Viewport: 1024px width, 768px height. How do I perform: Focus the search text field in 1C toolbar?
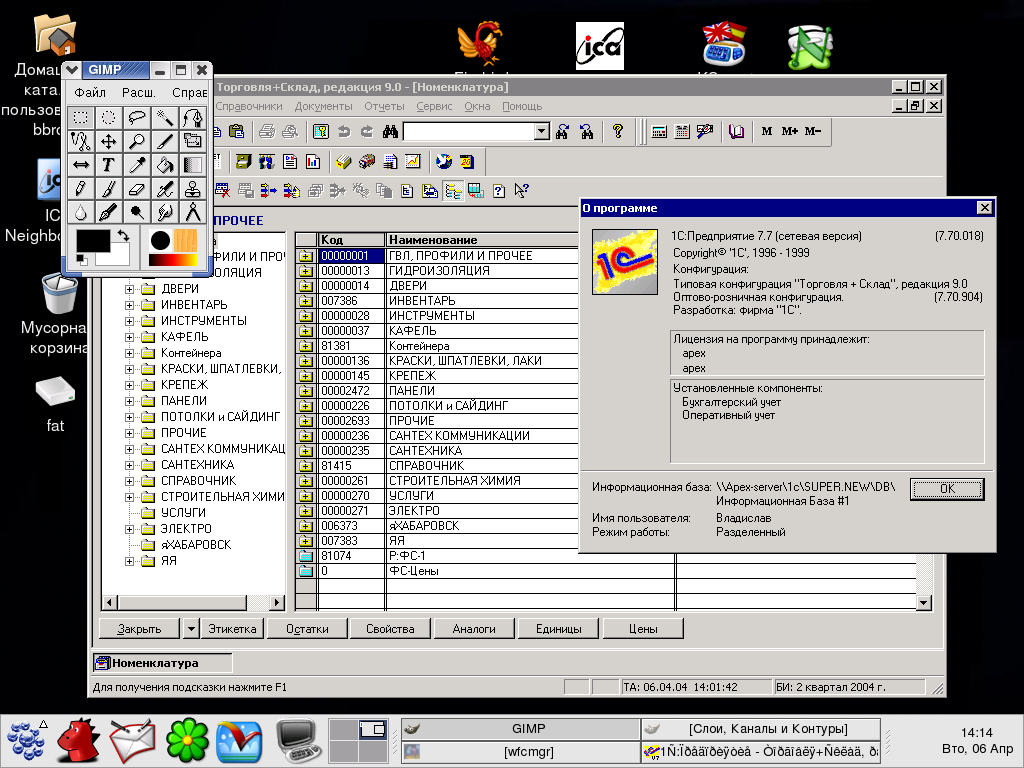(470, 132)
